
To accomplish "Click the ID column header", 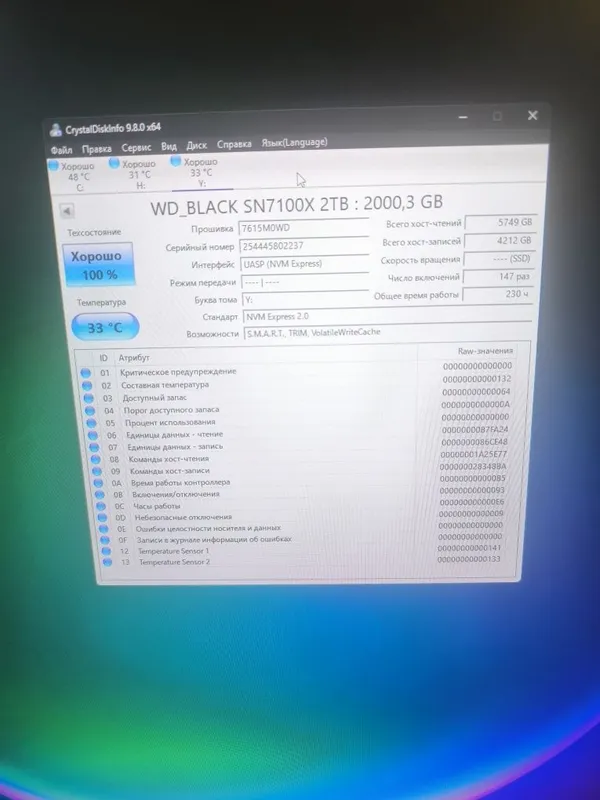I will pos(104,358).
